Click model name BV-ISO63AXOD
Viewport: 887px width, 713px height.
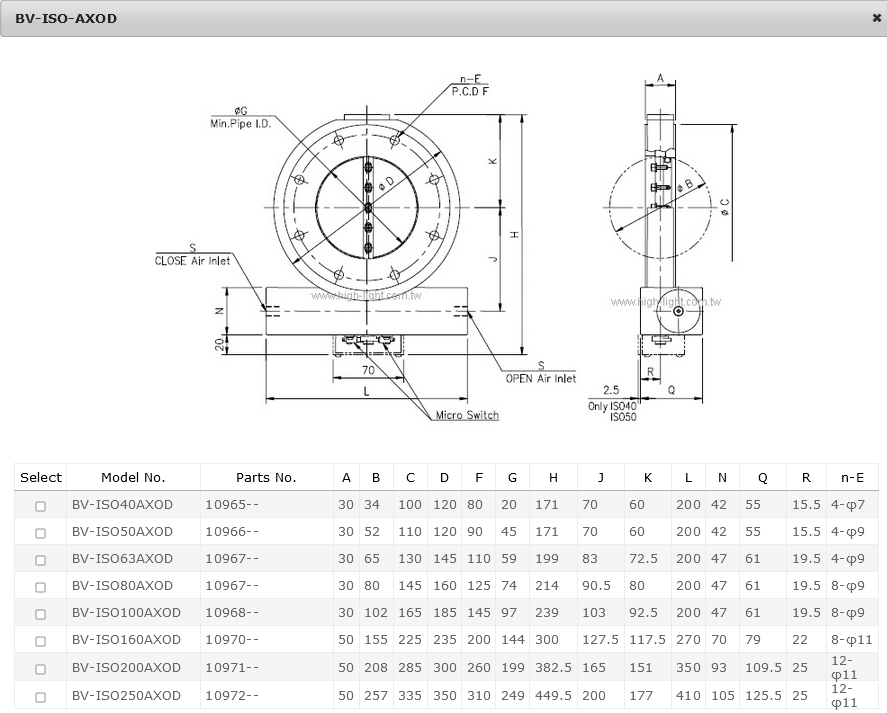pyautogui.click(x=122, y=559)
